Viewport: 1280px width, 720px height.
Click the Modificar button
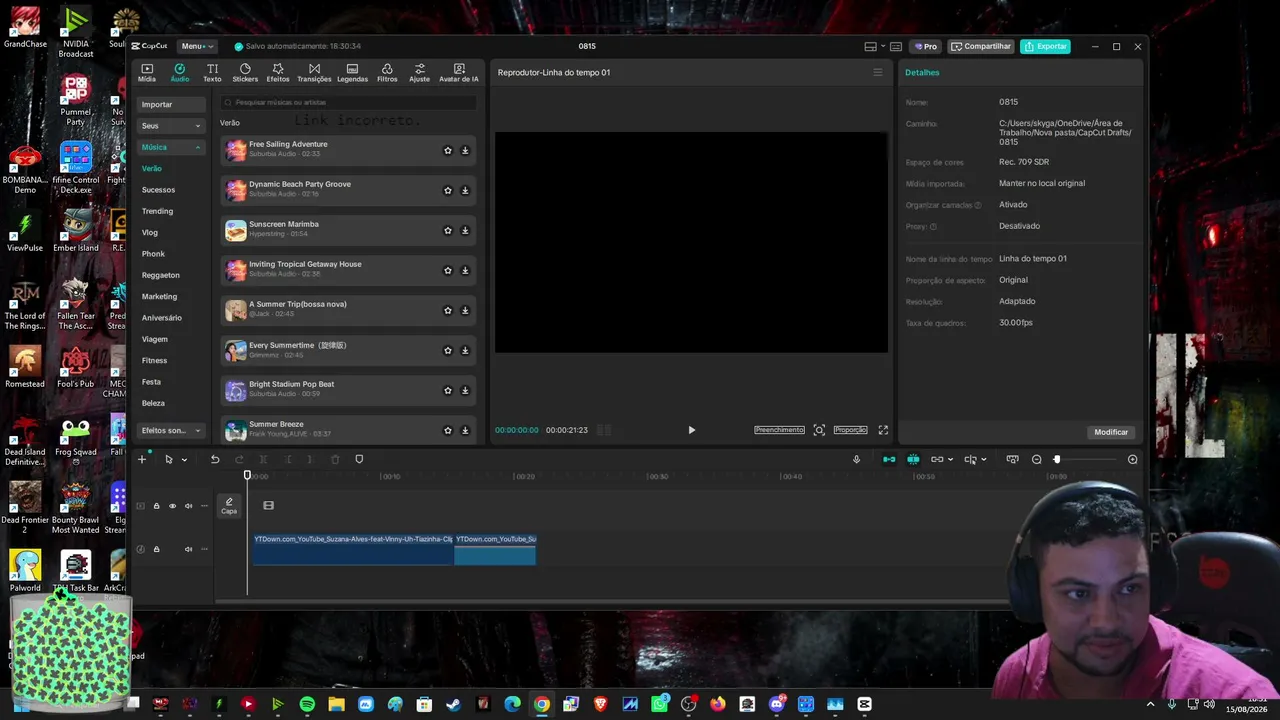(1111, 432)
